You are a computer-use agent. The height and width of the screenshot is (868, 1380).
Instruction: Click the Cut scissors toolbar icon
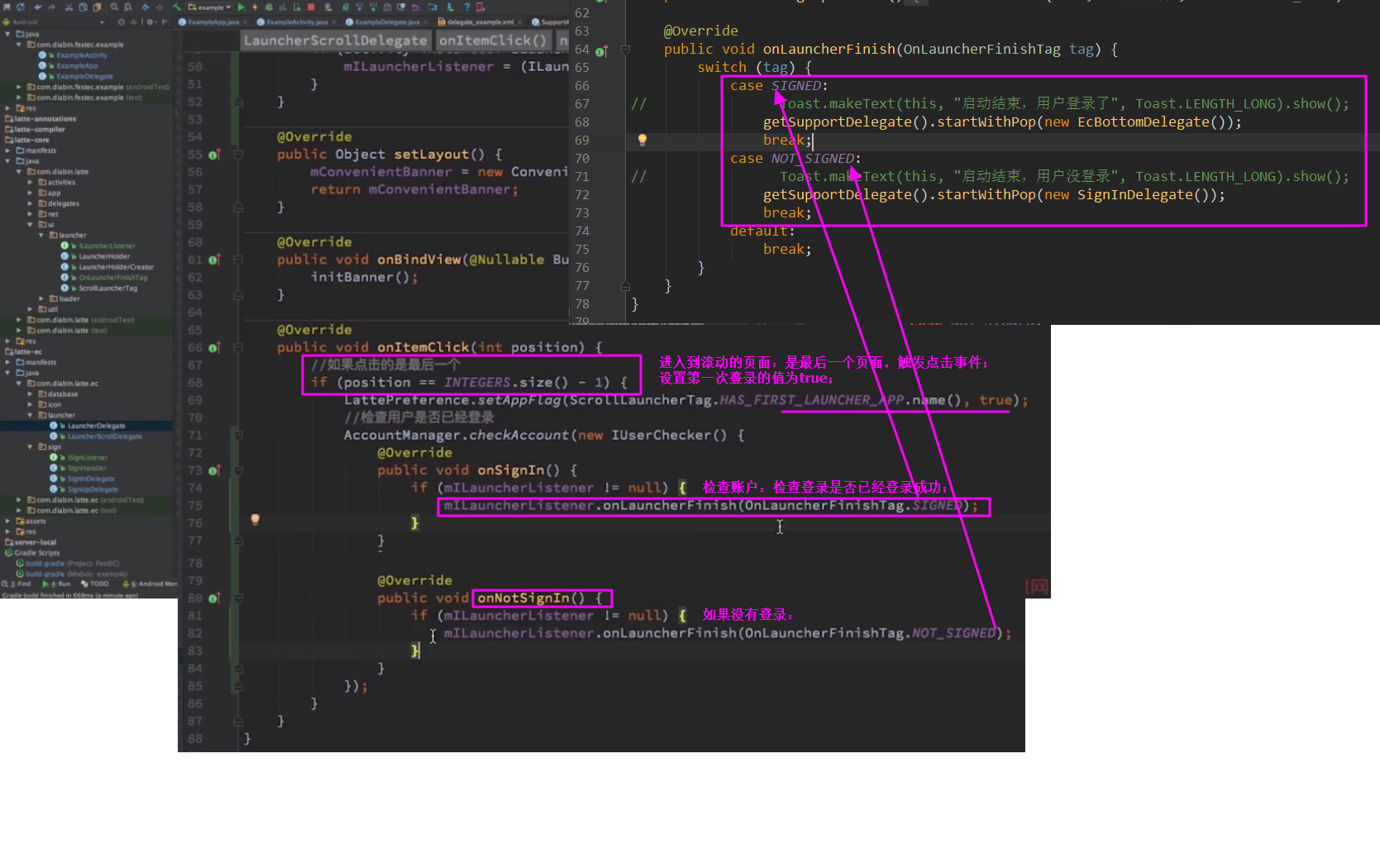69,7
